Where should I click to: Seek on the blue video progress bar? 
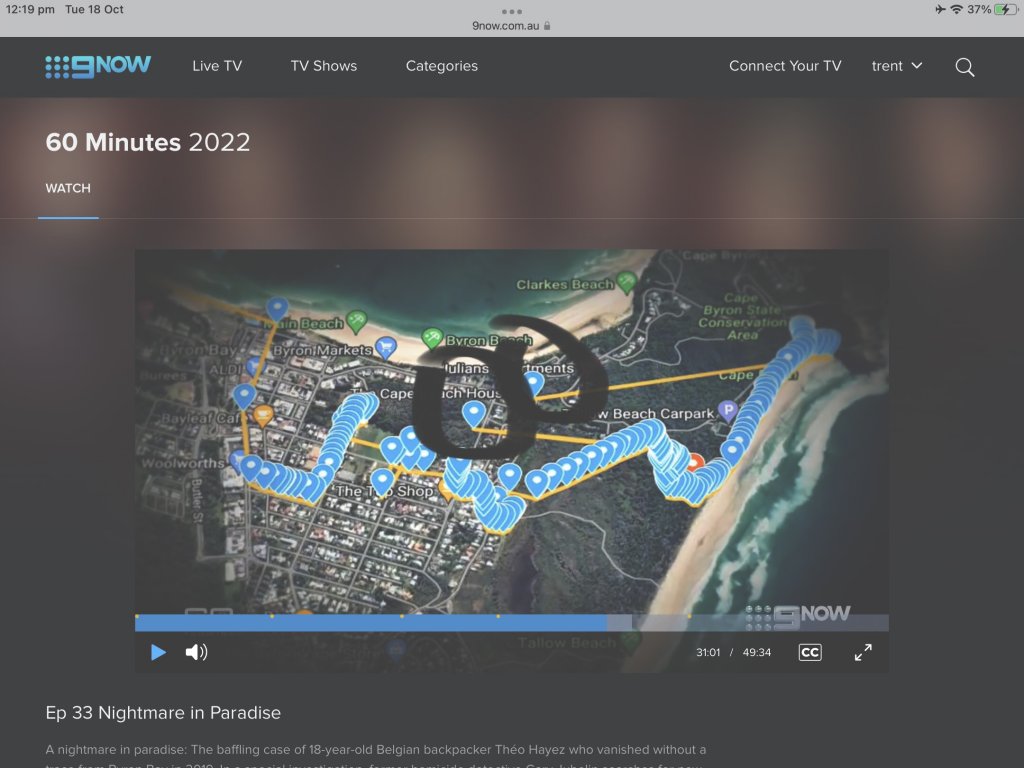(x=400, y=622)
